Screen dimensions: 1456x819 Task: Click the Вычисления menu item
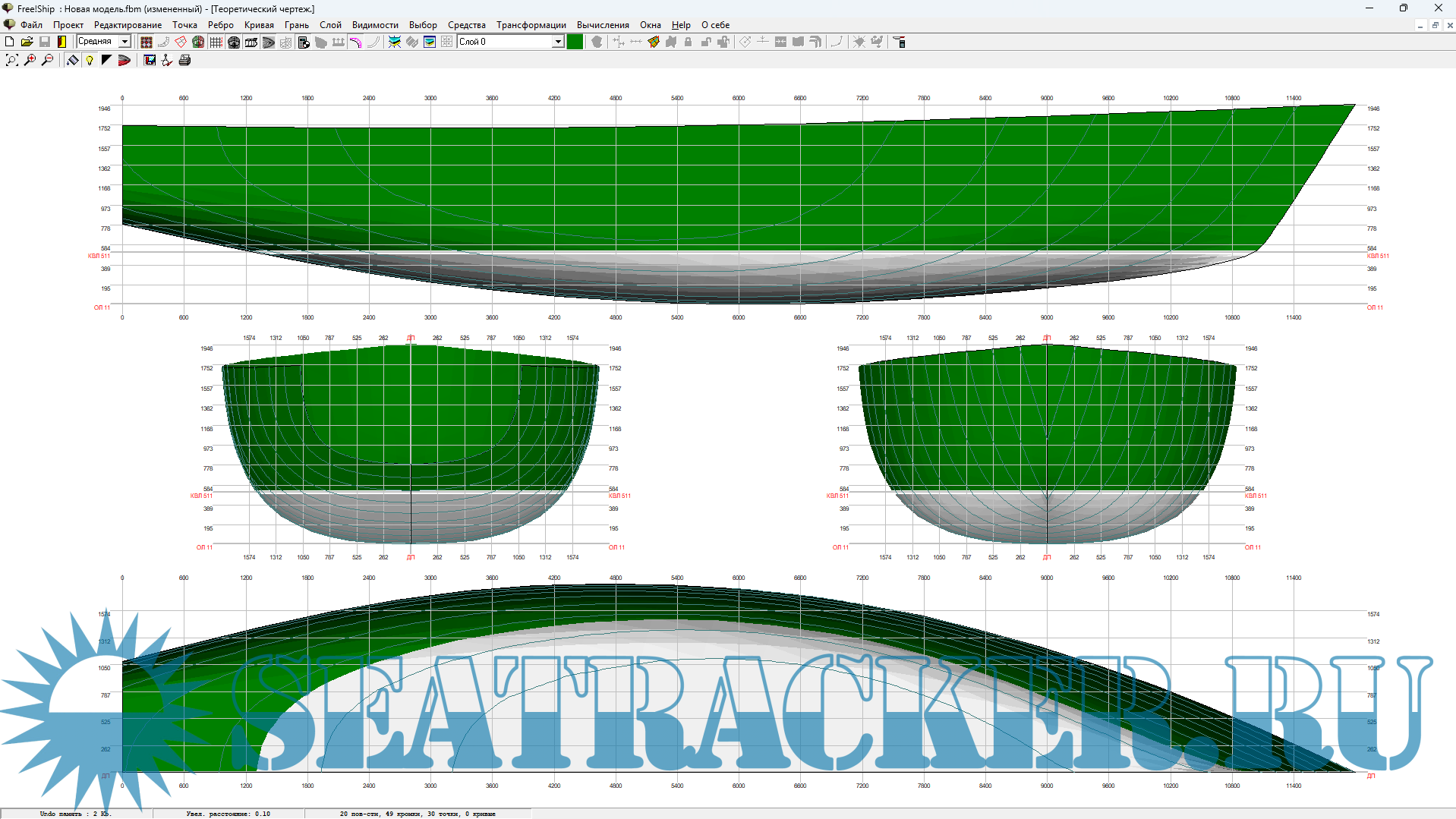click(x=602, y=25)
